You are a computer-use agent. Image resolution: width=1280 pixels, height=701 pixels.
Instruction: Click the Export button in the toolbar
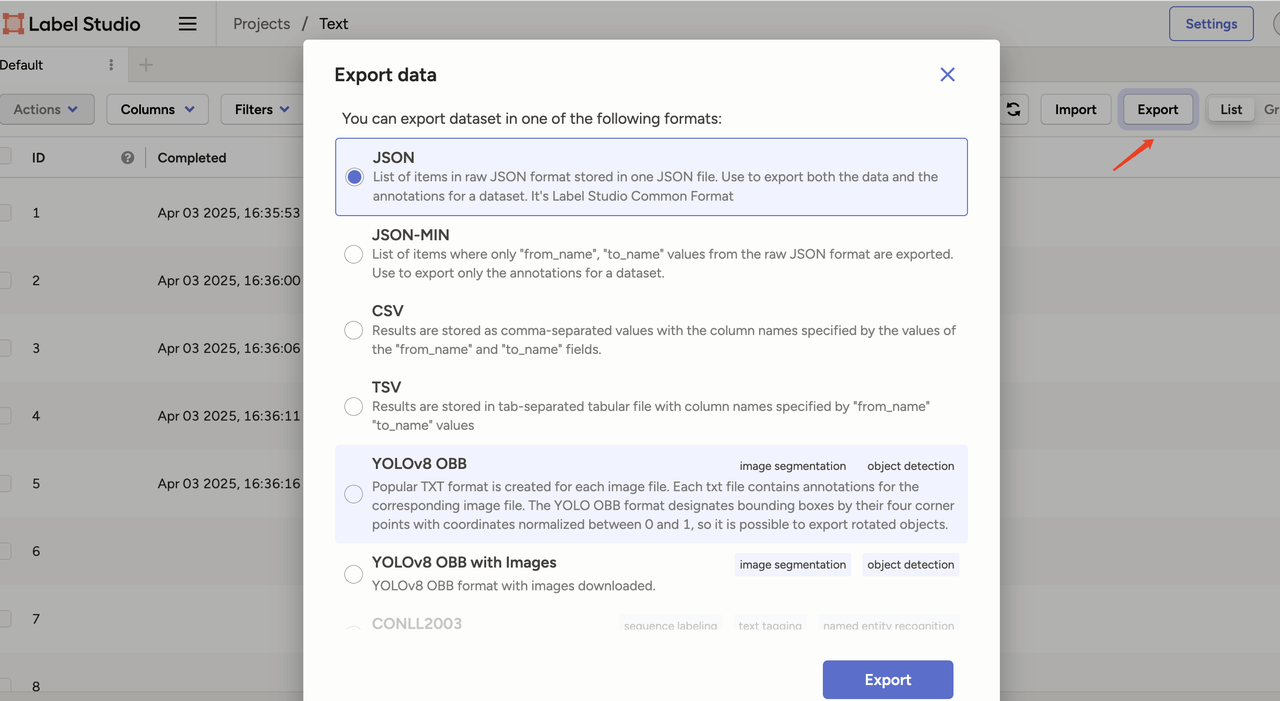[x=1158, y=109]
